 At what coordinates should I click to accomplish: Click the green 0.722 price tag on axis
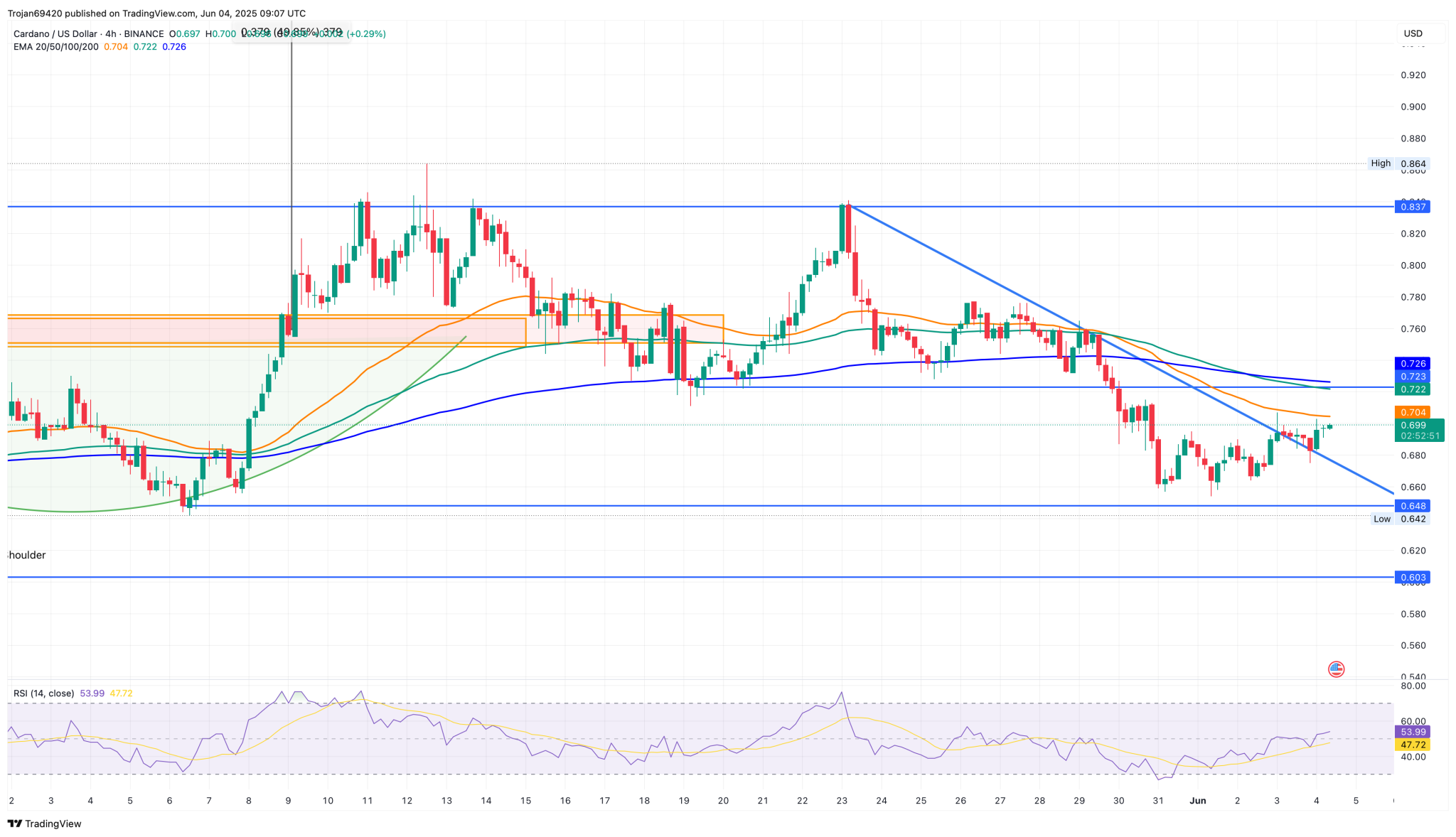click(1412, 389)
